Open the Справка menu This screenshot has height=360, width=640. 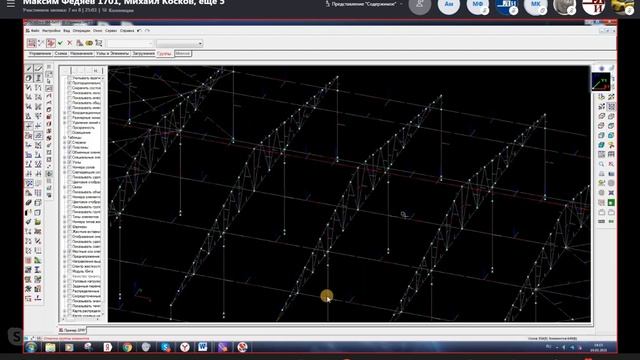click(127, 31)
